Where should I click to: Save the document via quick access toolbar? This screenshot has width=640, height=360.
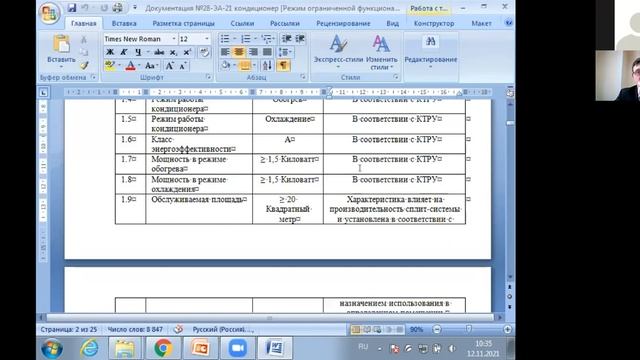coord(72,8)
